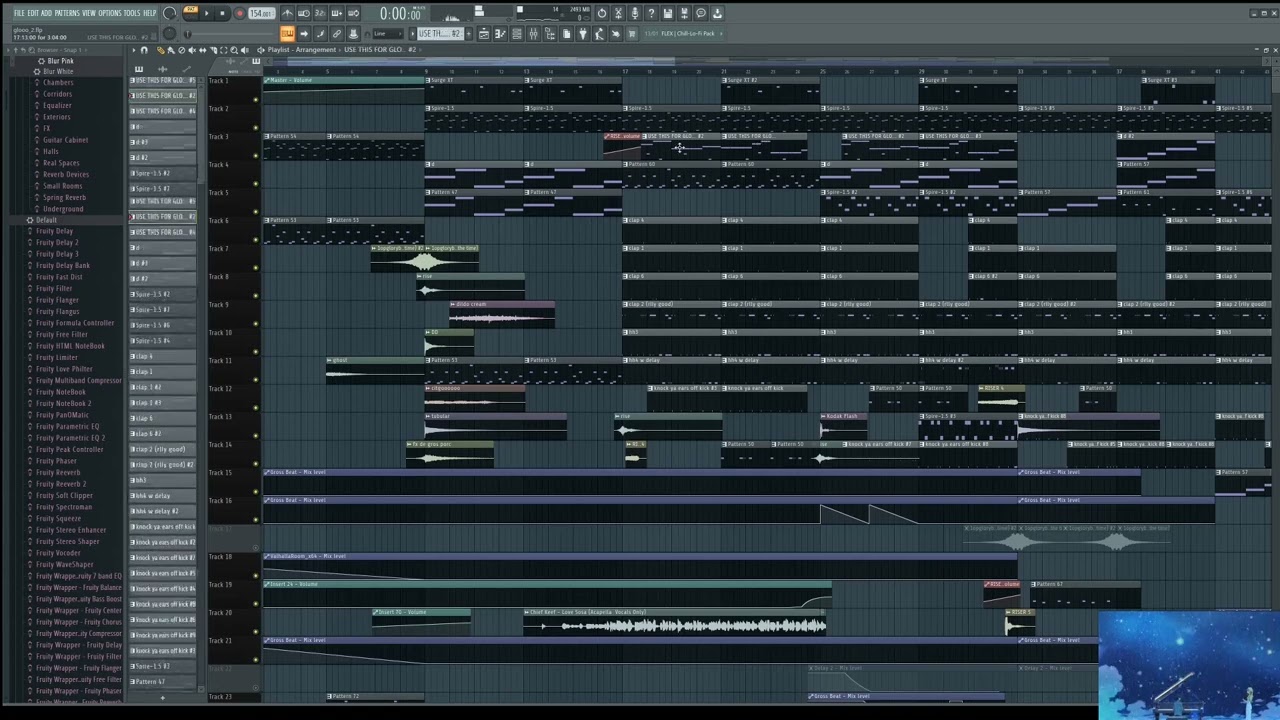Screen dimensions: 1280x720
Task: Open the Browser view icon
Action: click(x=550, y=33)
